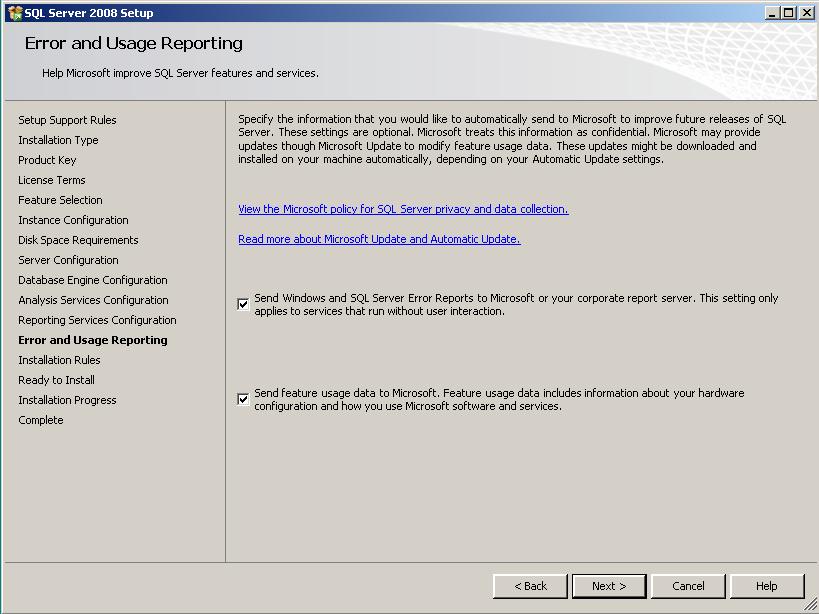Select the Installation Rules step
Screen dimensions: 819x614
pos(59,360)
